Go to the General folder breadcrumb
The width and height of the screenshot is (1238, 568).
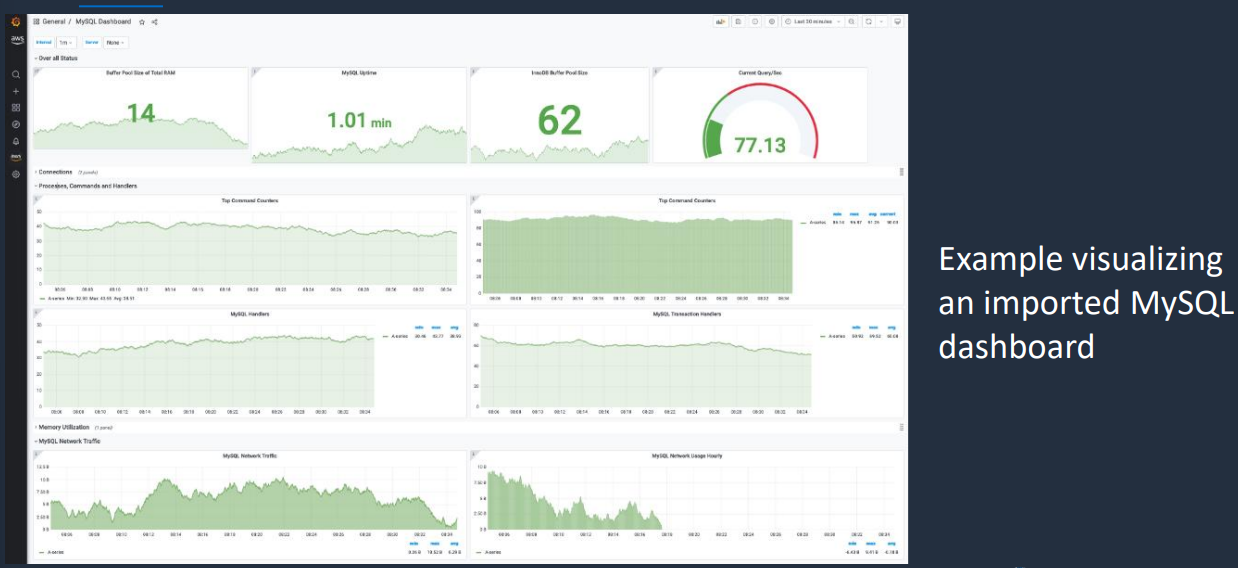54,21
